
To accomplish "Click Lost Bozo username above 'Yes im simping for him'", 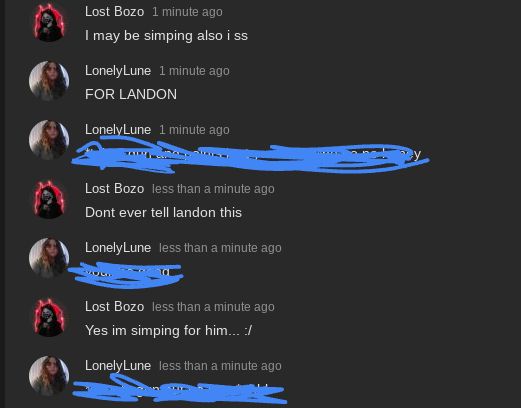I will (x=114, y=307).
